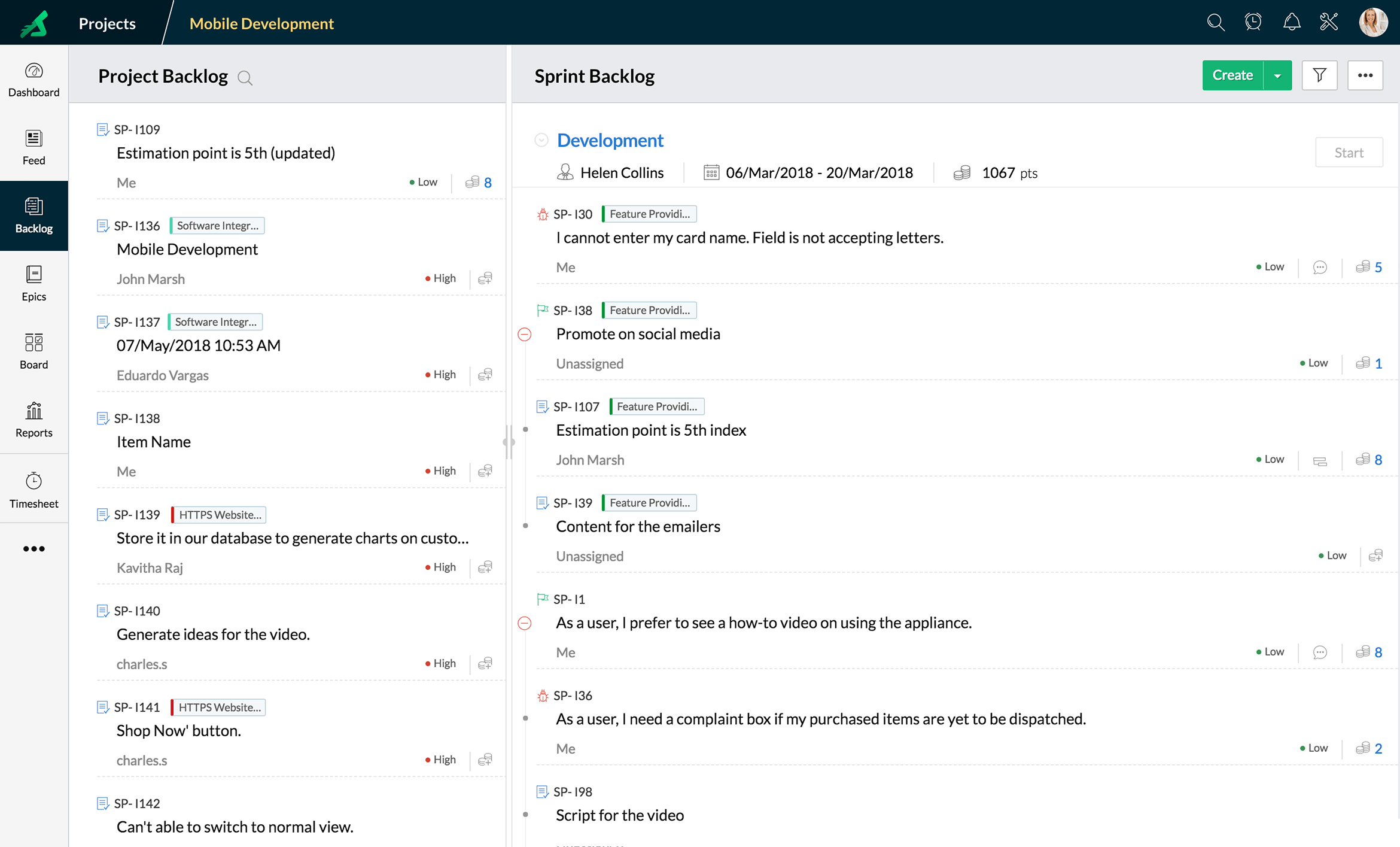Change High priority on Mobile Development item
The image size is (1400, 847).
point(440,278)
